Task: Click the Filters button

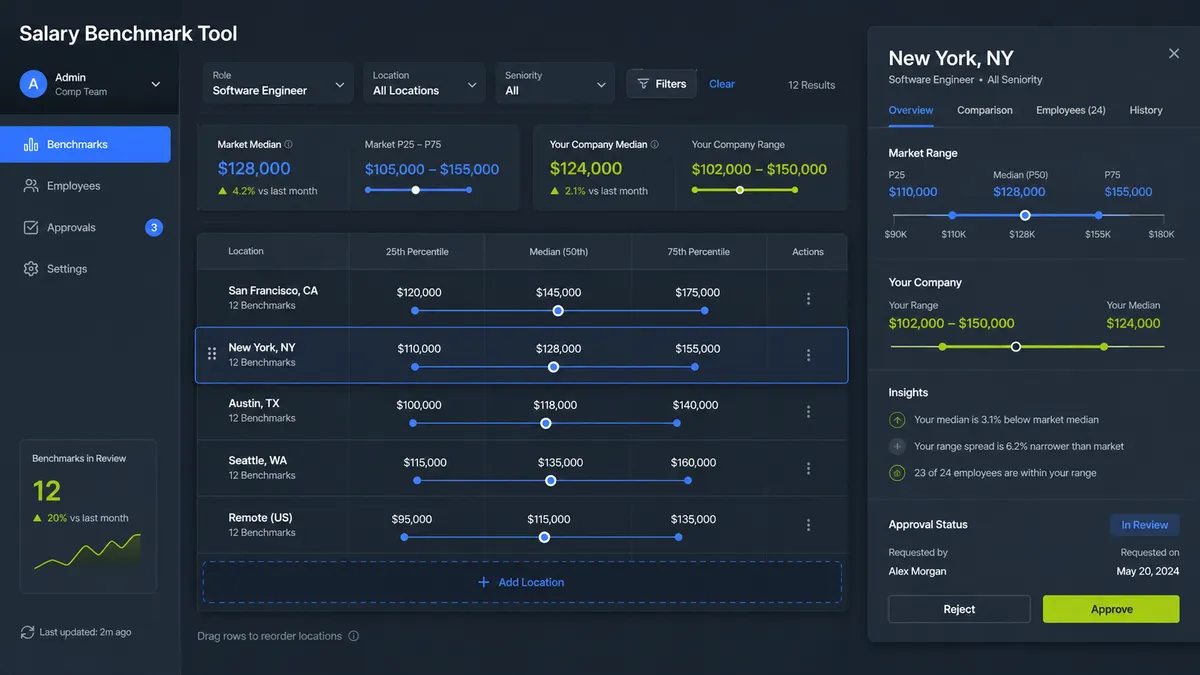Action: (x=662, y=84)
